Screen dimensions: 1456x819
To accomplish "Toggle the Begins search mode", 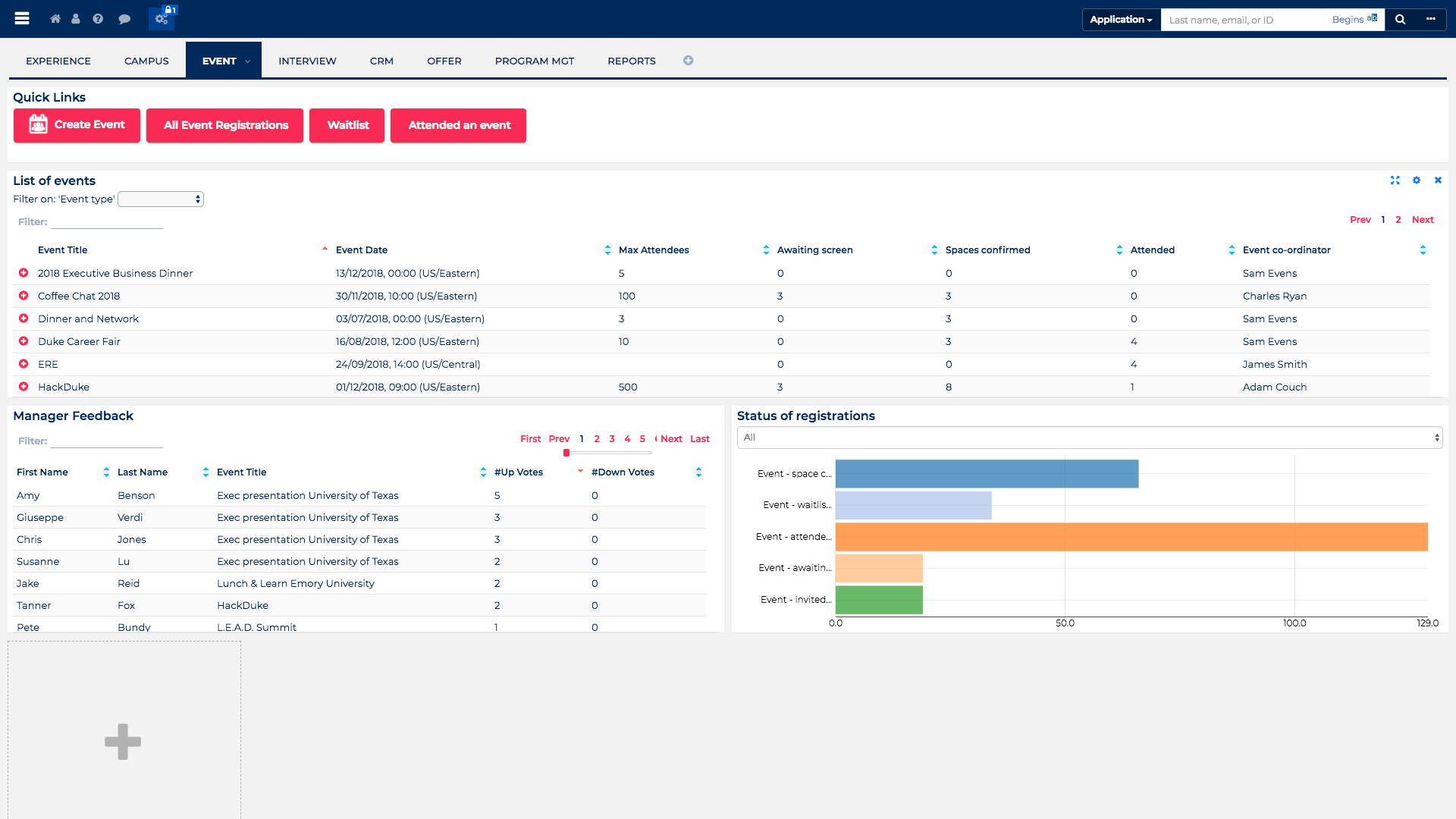I will tap(1354, 20).
